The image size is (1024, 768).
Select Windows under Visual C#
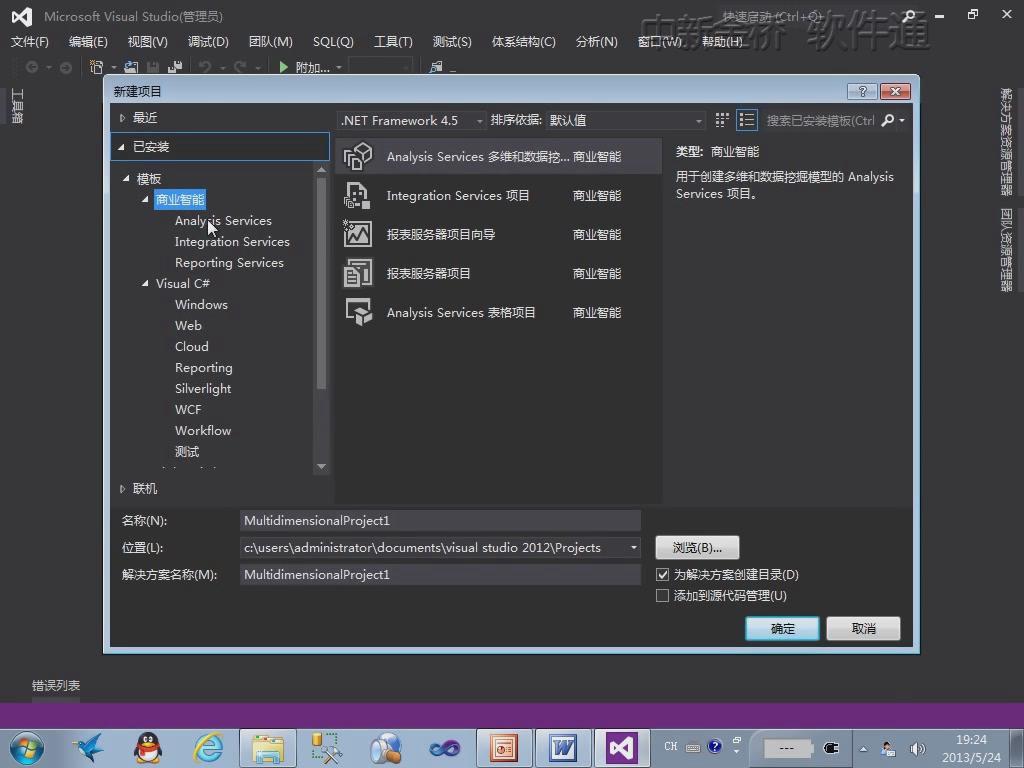point(201,304)
